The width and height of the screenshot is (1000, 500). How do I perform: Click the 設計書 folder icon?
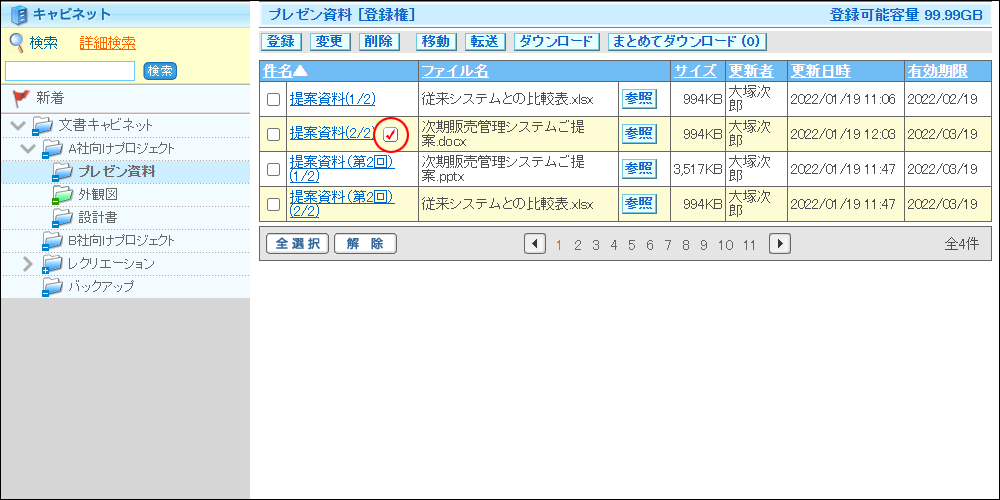[62, 218]
